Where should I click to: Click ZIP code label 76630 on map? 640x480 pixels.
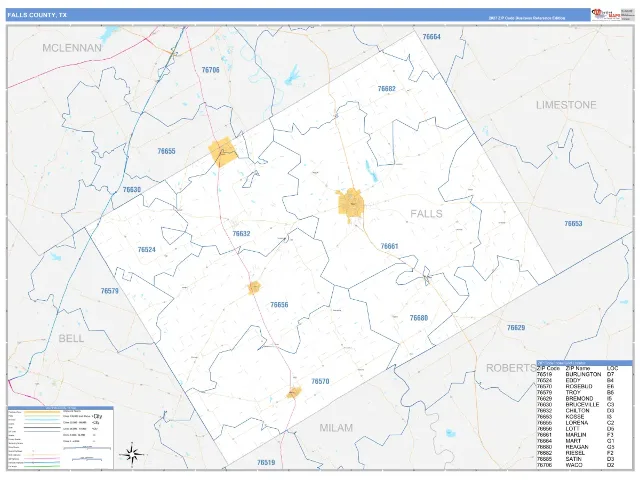tap(132, 190)
